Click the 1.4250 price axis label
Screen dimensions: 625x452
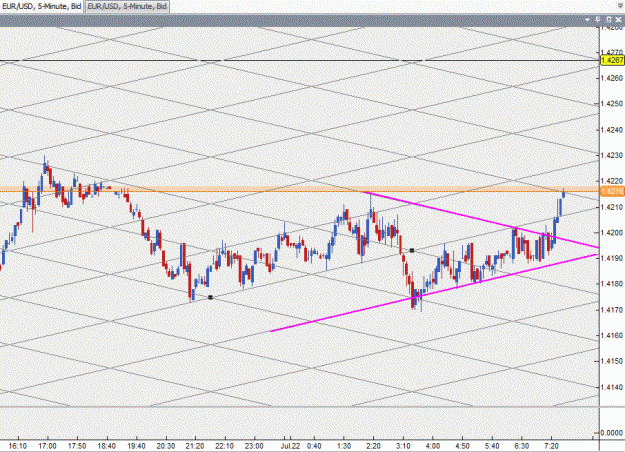tap(612, 104)
